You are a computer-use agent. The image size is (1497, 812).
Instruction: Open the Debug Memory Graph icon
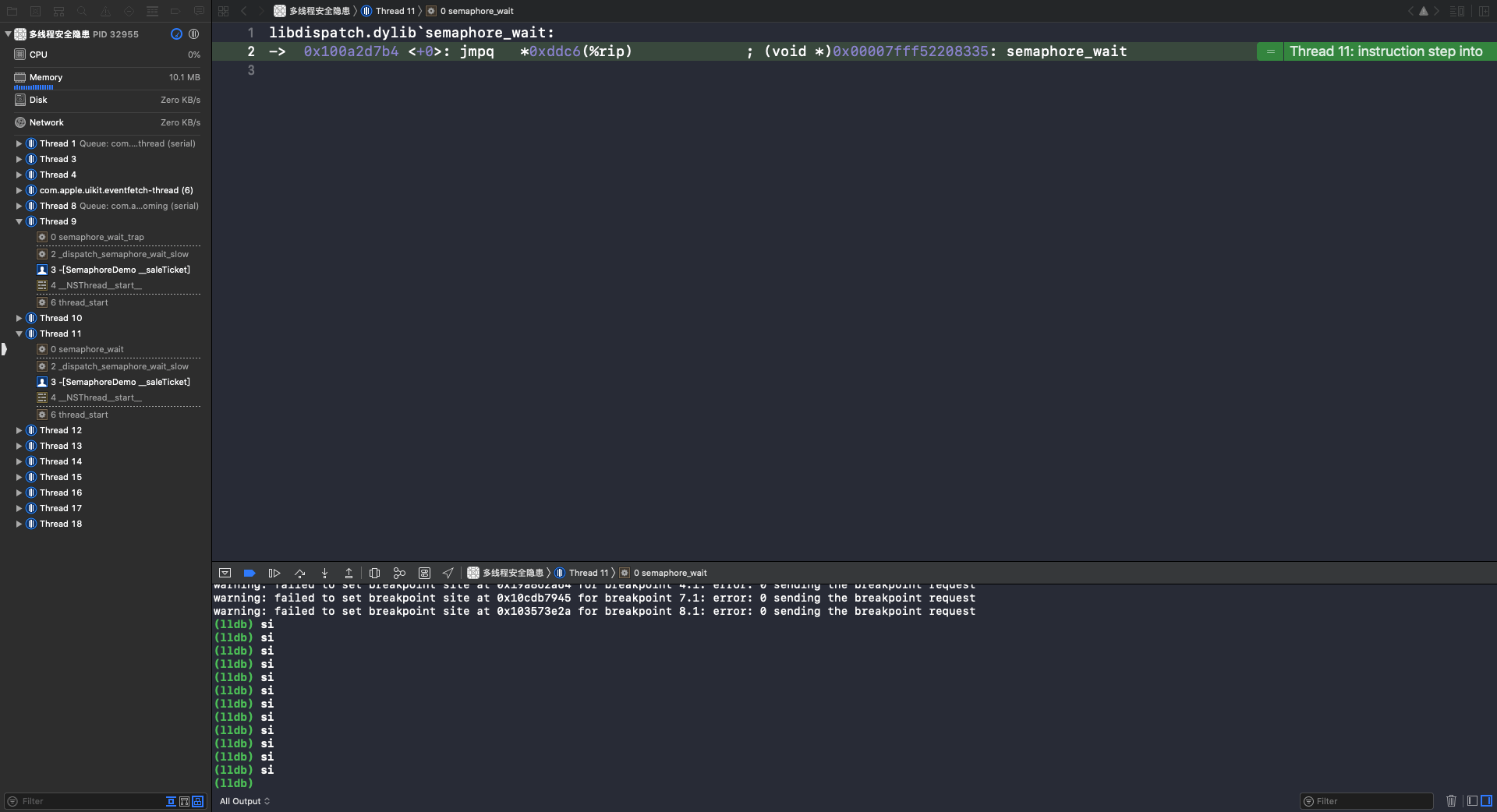[399, 573]
